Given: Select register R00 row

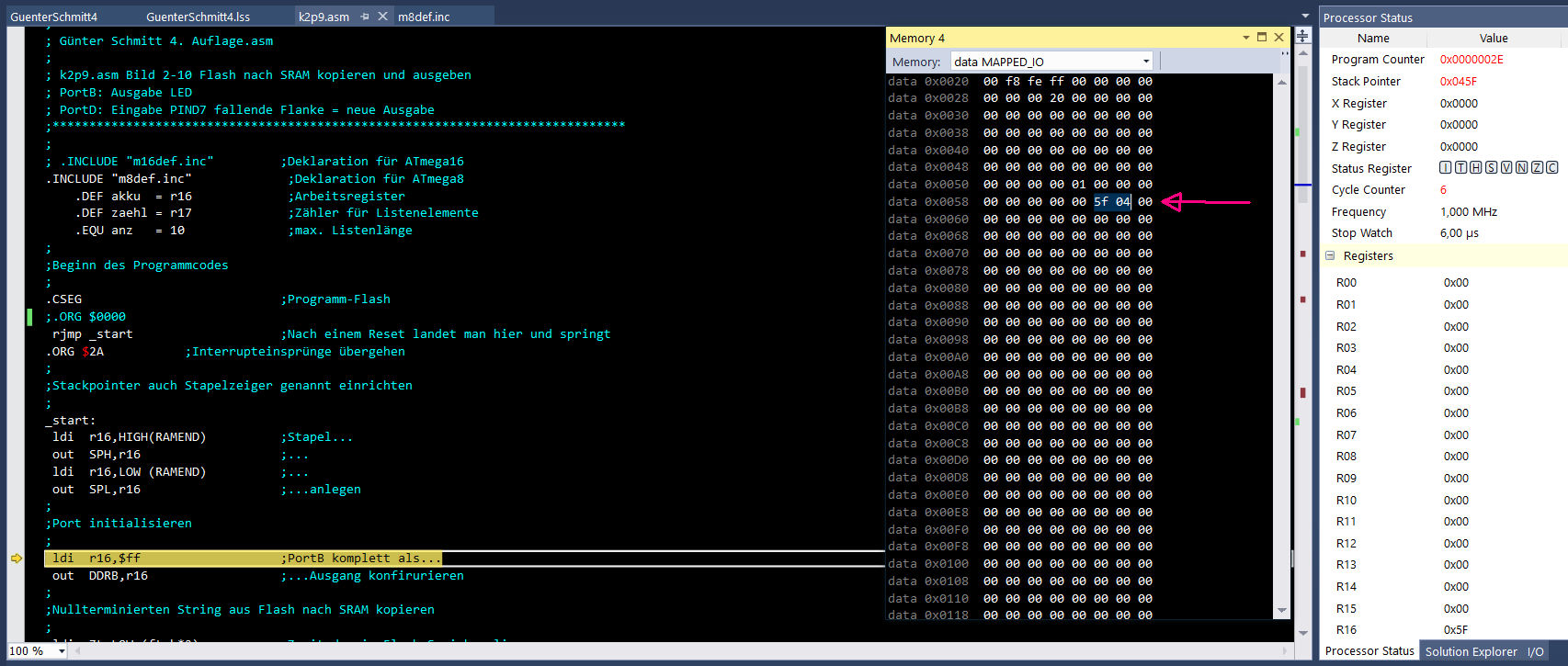Looking at the screenshot, I should (x=1444, y=282).
